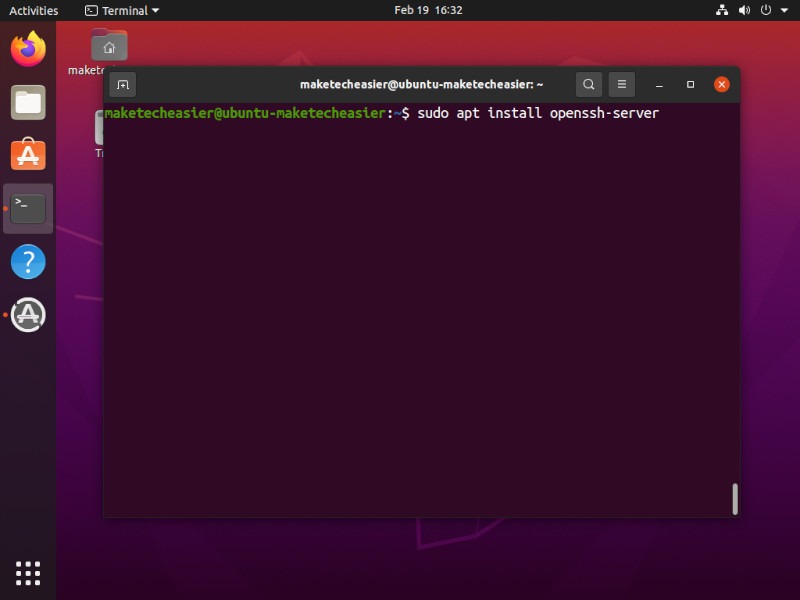Click the volume icon in the top bar
Image resolution: width=800 pixels, height=600 pixels.
743,10
